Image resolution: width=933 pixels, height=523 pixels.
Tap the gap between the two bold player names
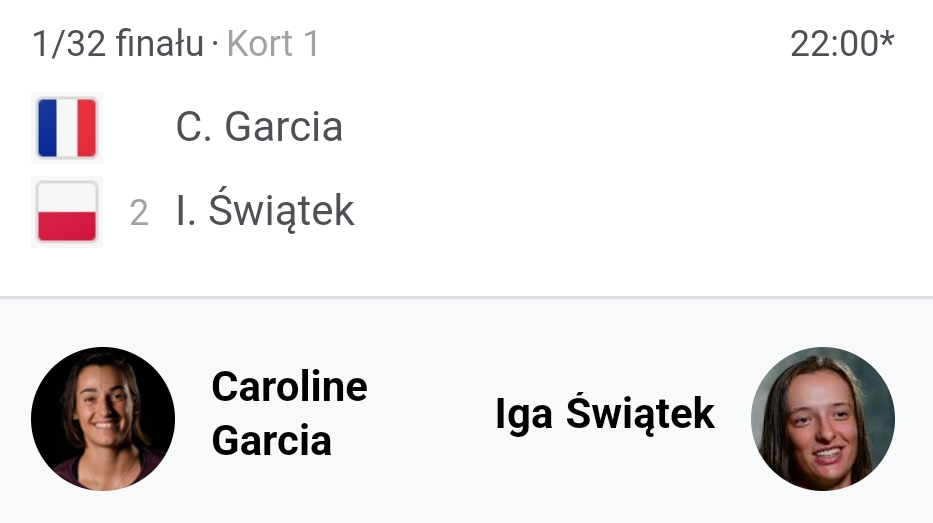[x=430, y=413]
